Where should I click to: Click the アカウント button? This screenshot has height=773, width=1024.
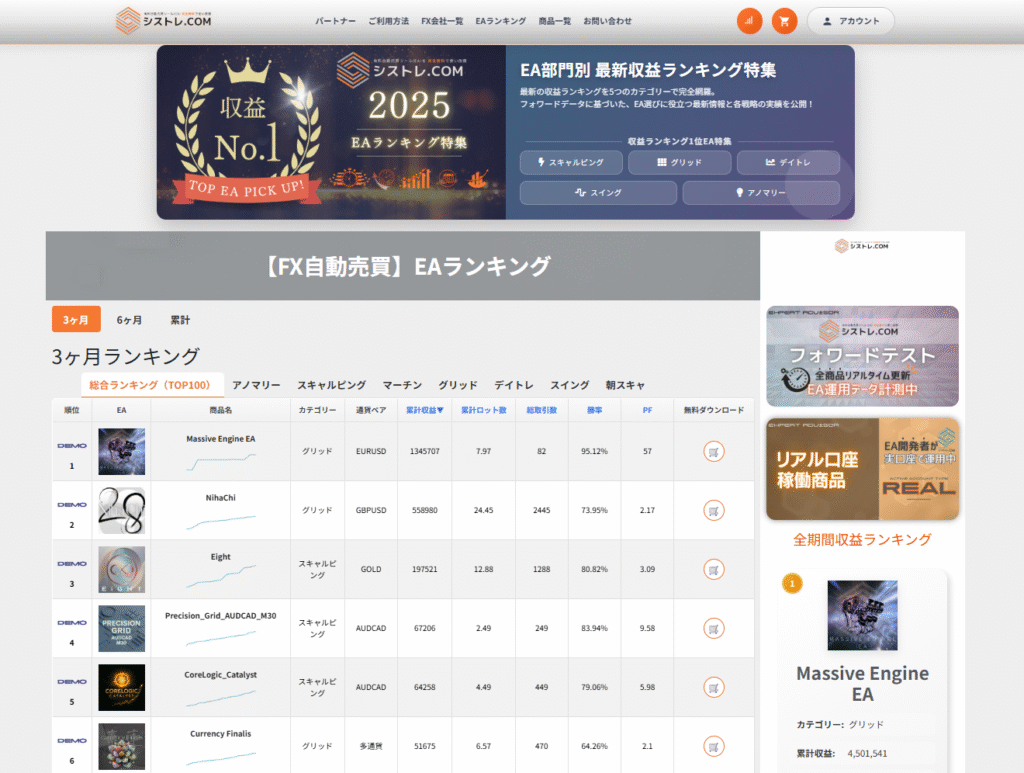(850, 21)
